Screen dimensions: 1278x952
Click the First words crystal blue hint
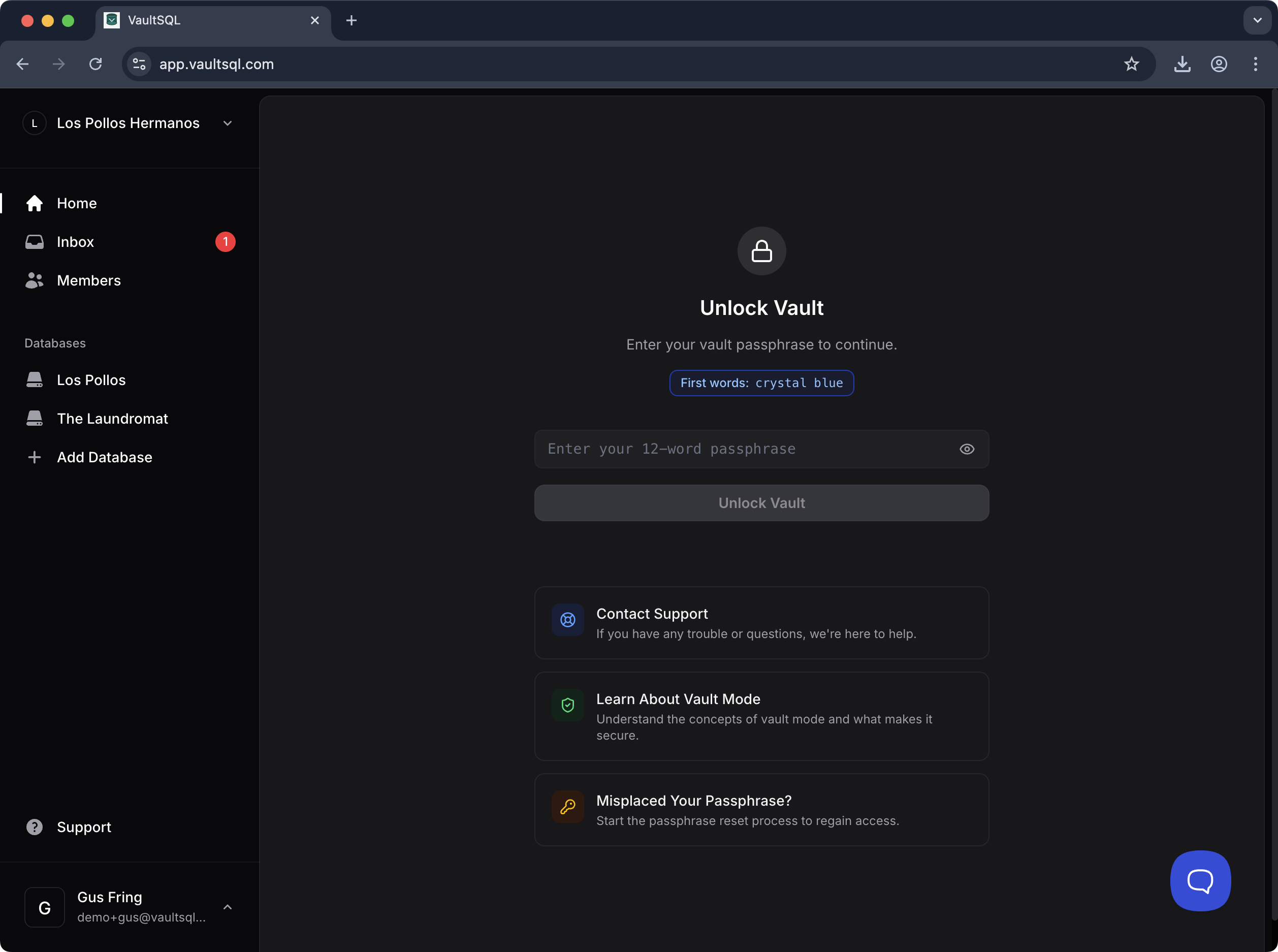pyautogui.click(x=762, y=383)
